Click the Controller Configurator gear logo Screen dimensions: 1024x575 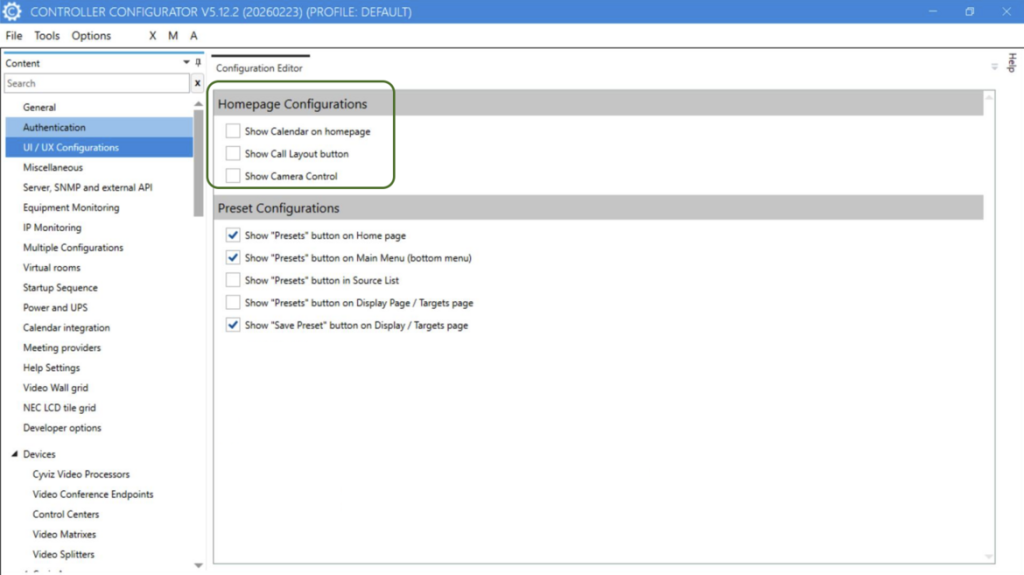tap(14, 12)
